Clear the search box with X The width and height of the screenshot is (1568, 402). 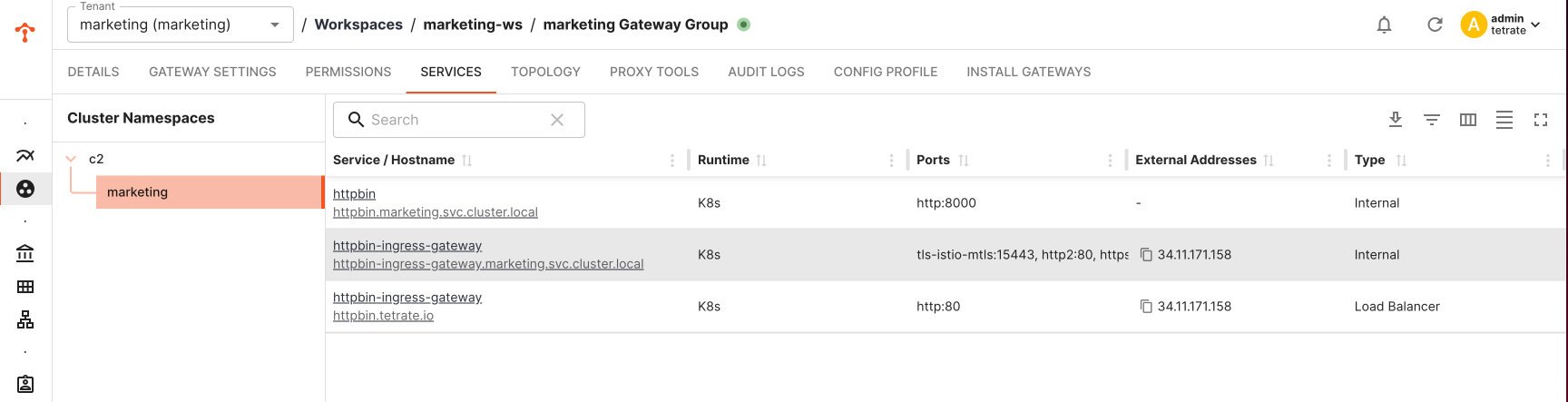[557, 120]
